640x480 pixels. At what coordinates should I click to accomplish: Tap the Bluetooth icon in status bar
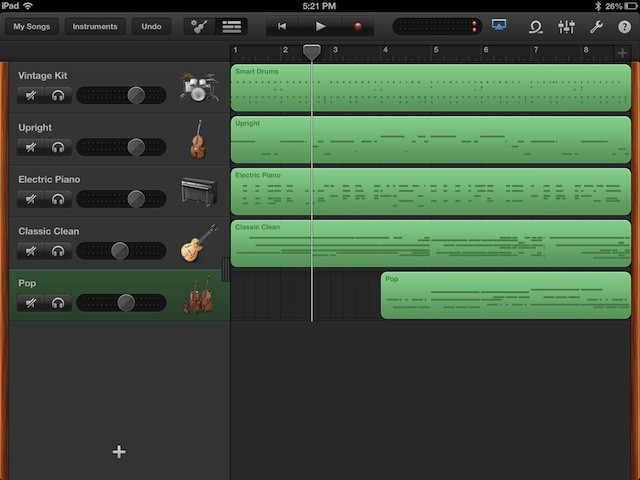(x=598, y=6)
